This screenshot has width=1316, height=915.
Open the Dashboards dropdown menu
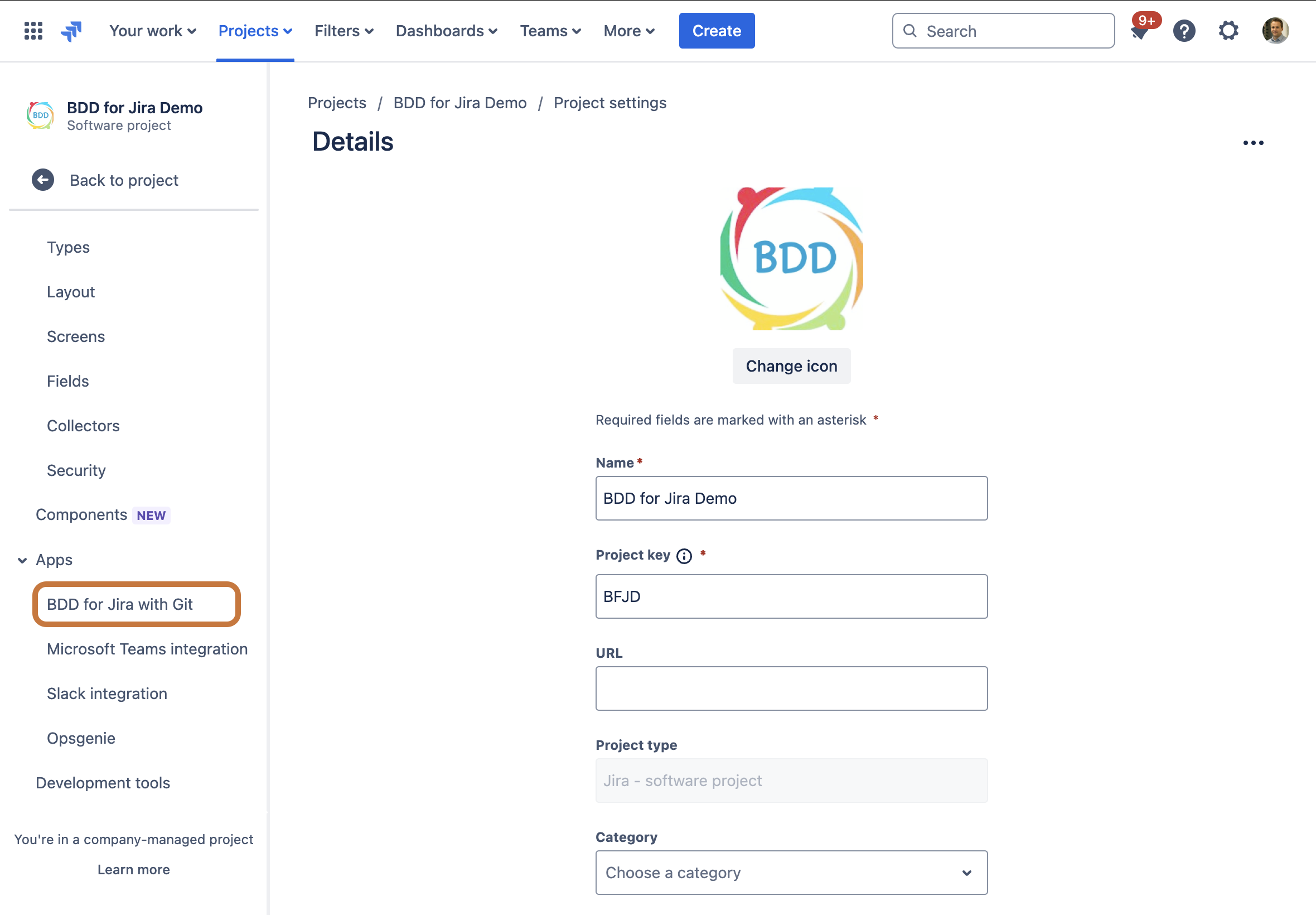click(446, 31)
